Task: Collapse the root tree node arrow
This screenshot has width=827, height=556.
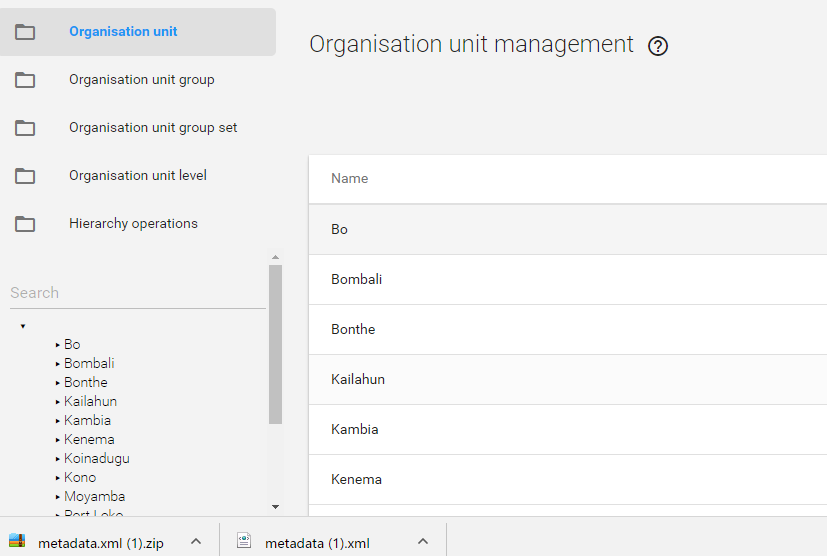Action: [23, 326]
